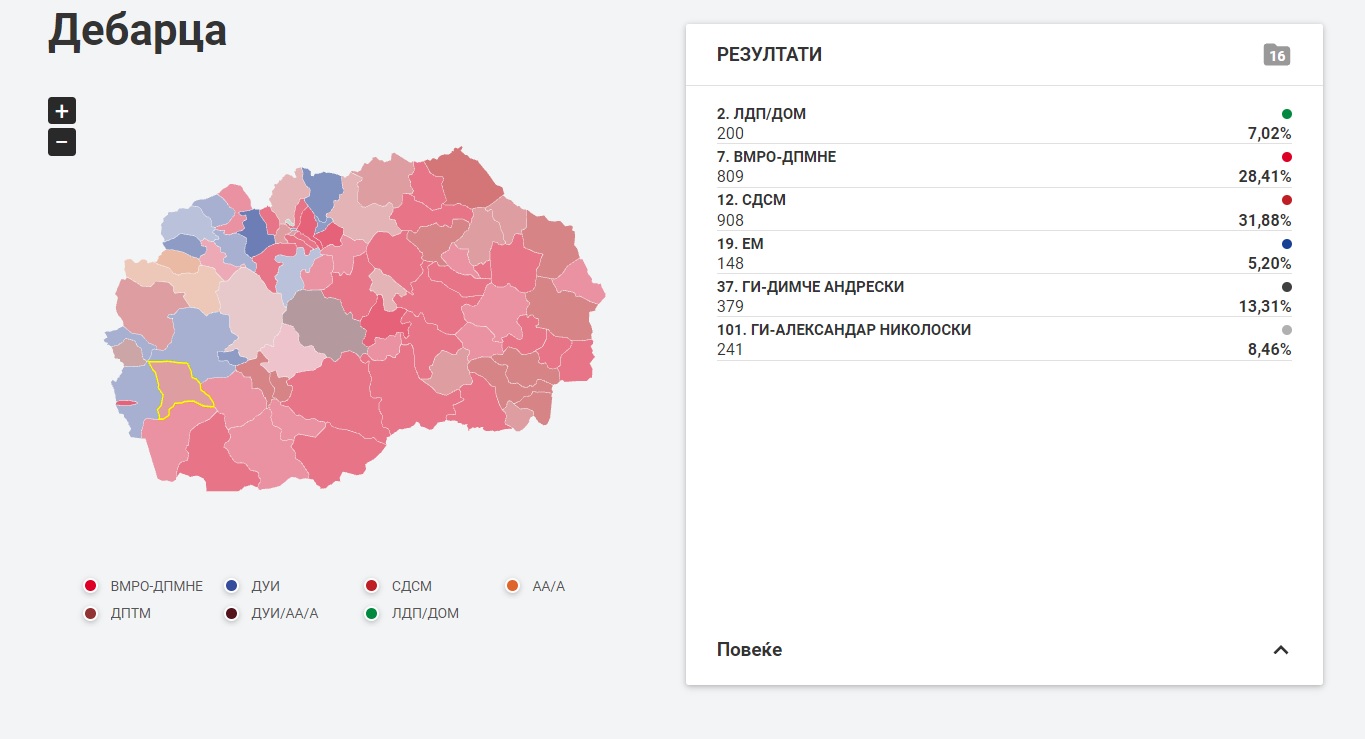The image size is (1365, 739).
Task: Click the 31,88% percentage value
Action: pos(1265,220)
